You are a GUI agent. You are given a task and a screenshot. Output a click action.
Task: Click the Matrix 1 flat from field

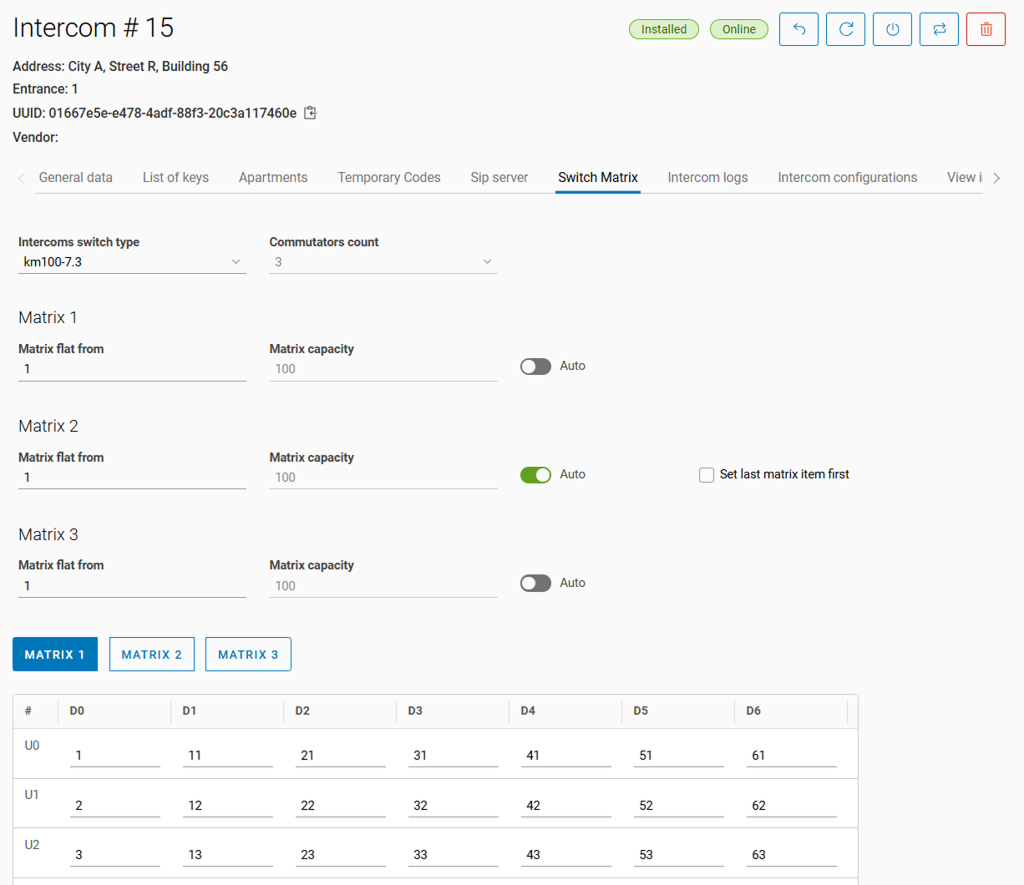[132, 369]
